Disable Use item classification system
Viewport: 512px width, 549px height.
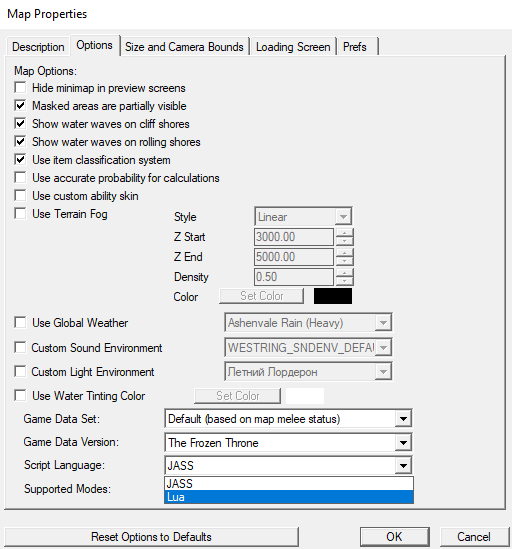click(x=20, y=160)
